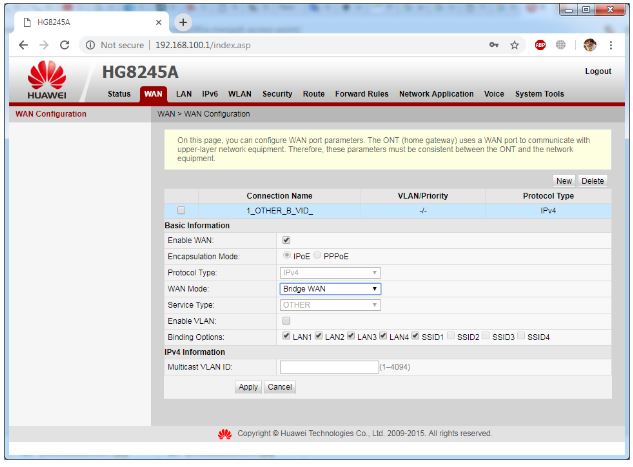Switch to the WLAN tab

click(x=240, y=94)
